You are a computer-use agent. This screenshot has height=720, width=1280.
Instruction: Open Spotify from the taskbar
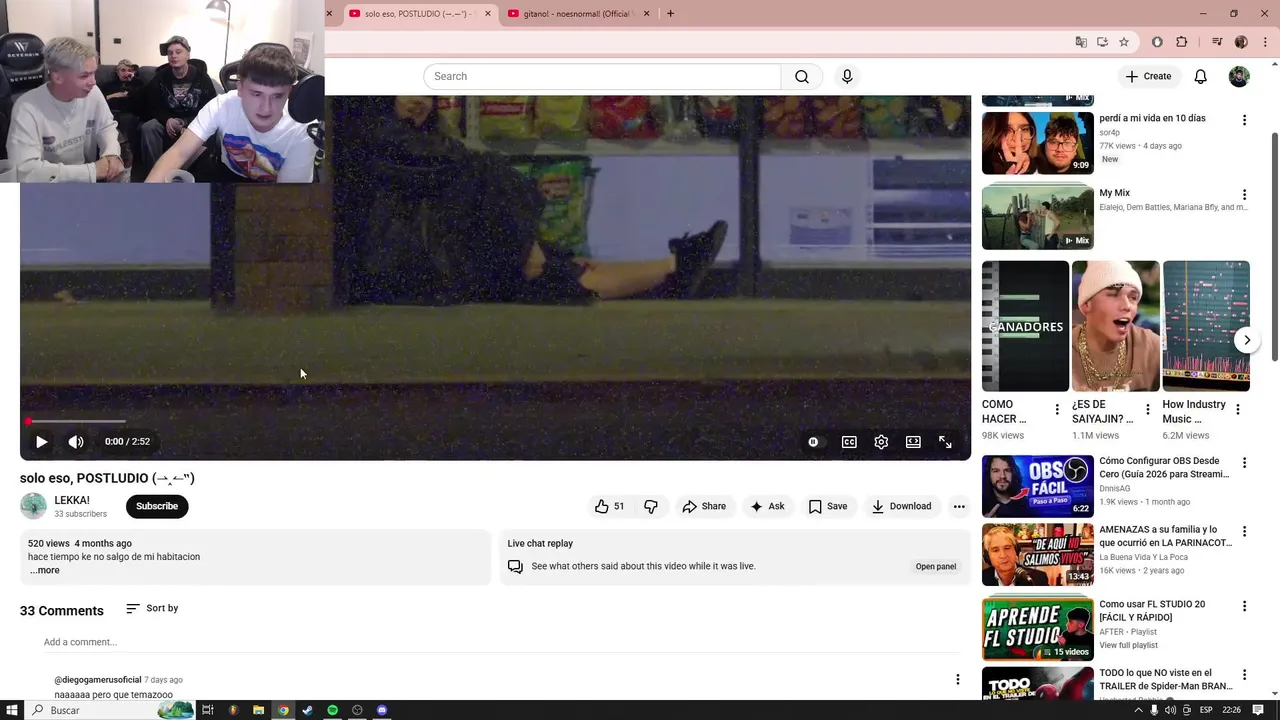point(332,710)
